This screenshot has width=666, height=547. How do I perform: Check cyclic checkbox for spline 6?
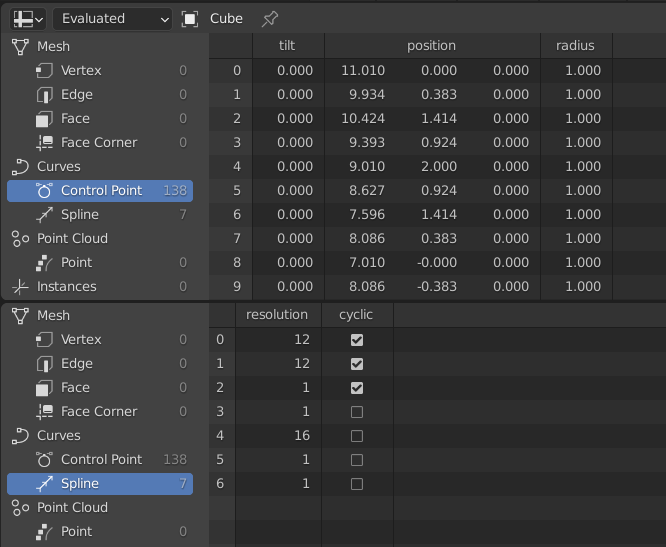357,484
